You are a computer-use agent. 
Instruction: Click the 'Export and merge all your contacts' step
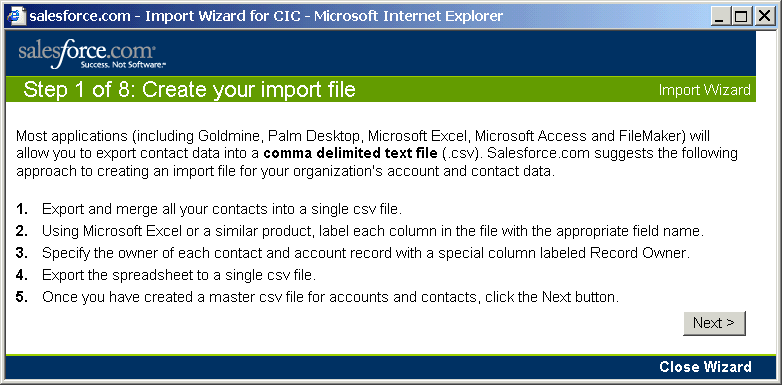[222, 209]
